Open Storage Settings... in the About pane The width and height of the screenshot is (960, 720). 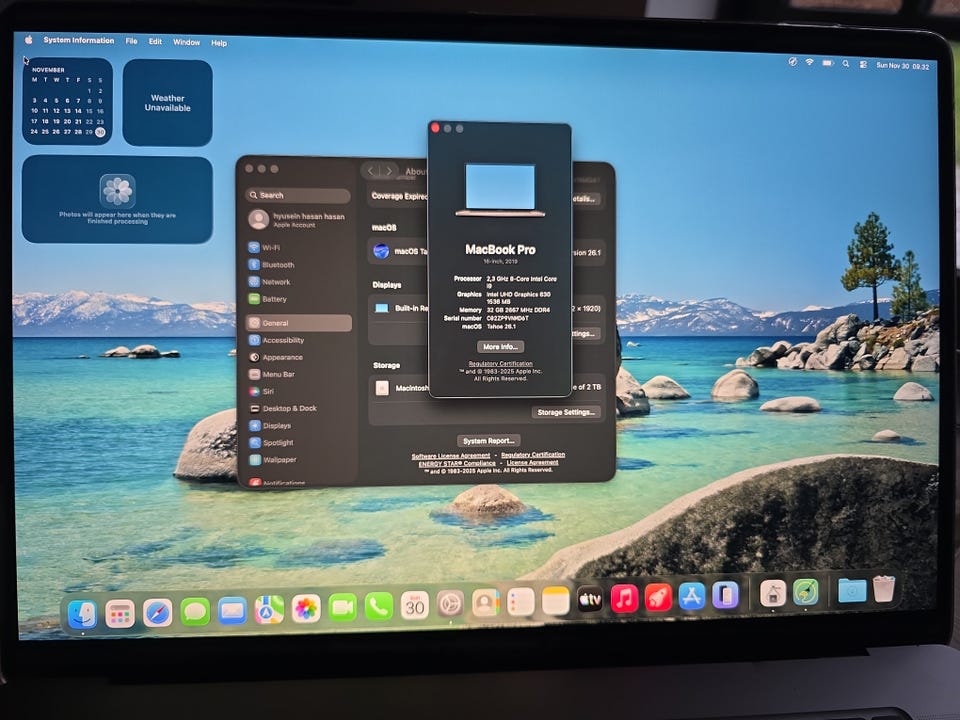[x=566, y=412]
